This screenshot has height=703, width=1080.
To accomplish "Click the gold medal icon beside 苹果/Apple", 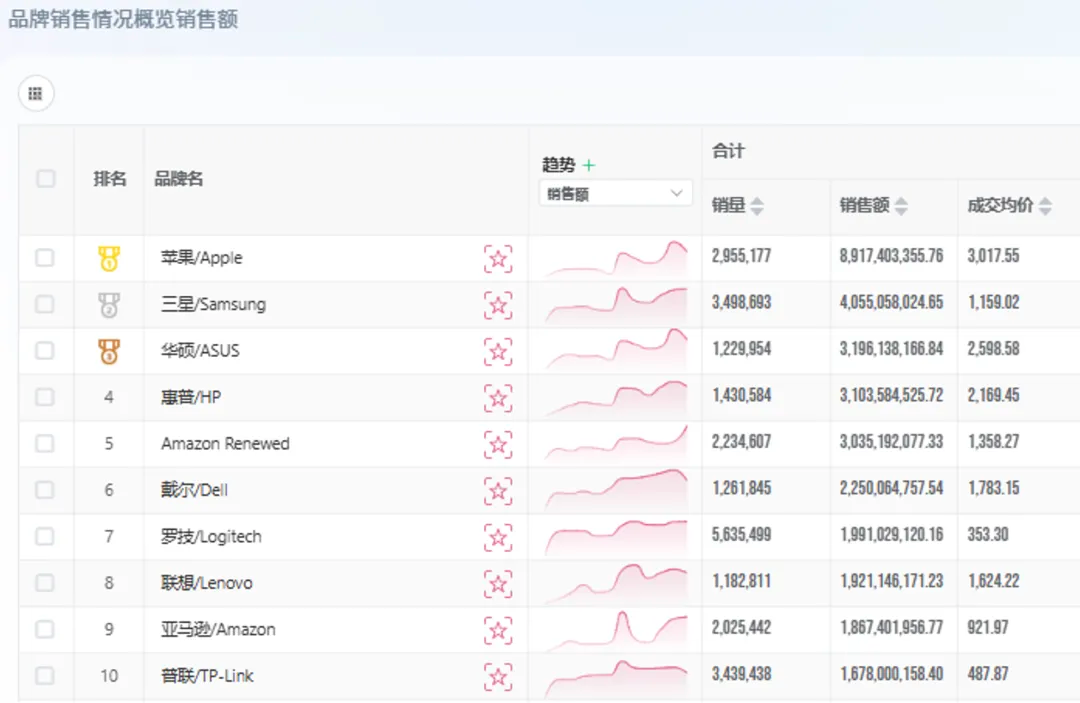I will [x=108, y=258].
